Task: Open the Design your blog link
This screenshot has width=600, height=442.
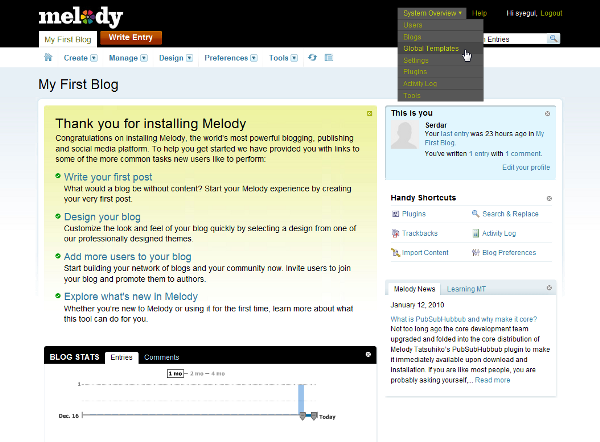Action: click(x=102, y=217)
